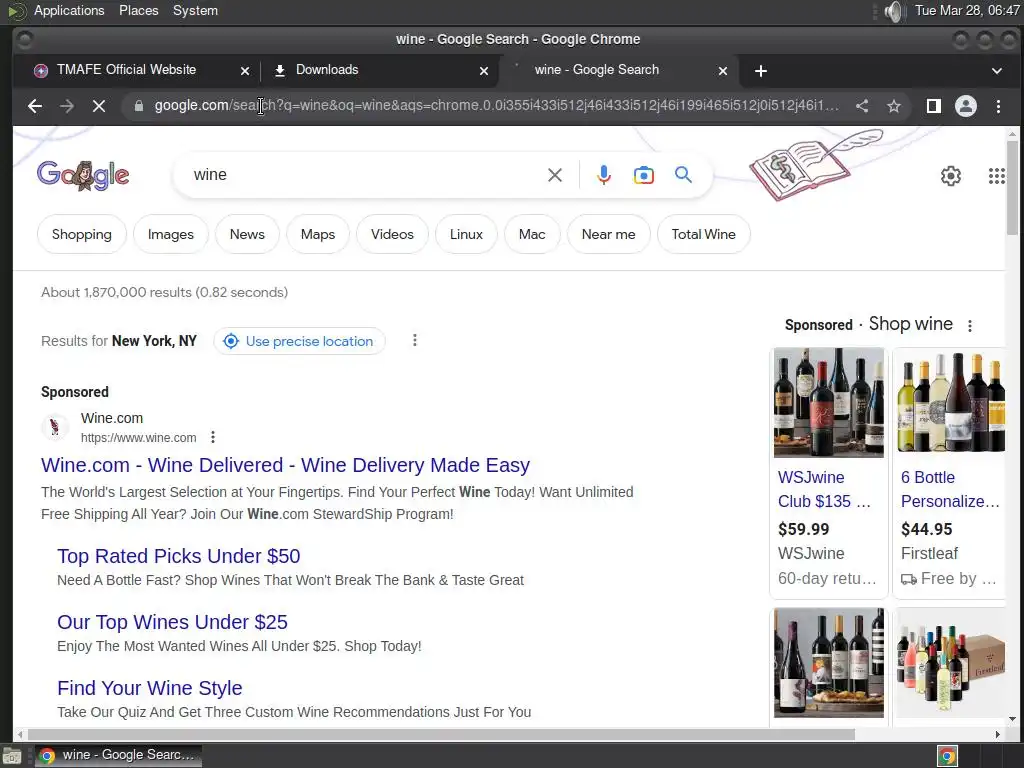
Task: Close the TMAFE Official Website tab
Action: pos(245,71)
